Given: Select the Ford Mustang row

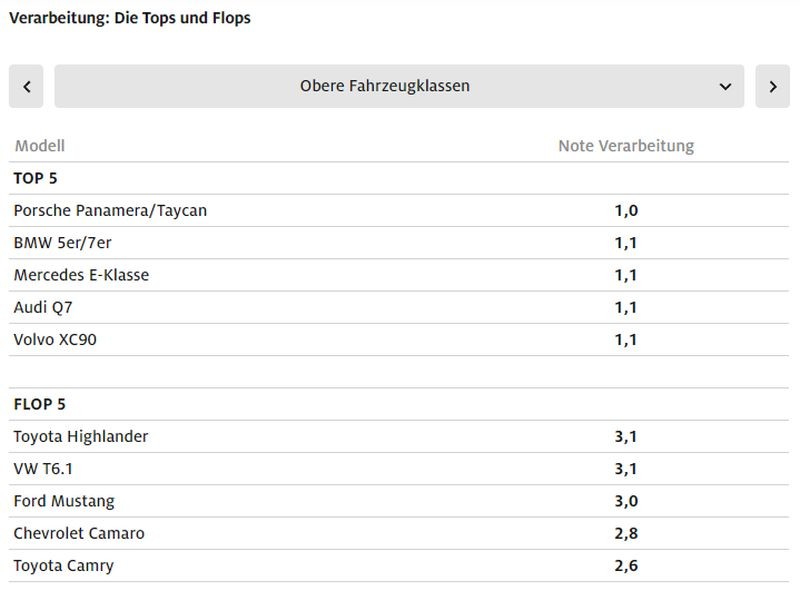Looking at the screenshot, I should click(64, 501).
